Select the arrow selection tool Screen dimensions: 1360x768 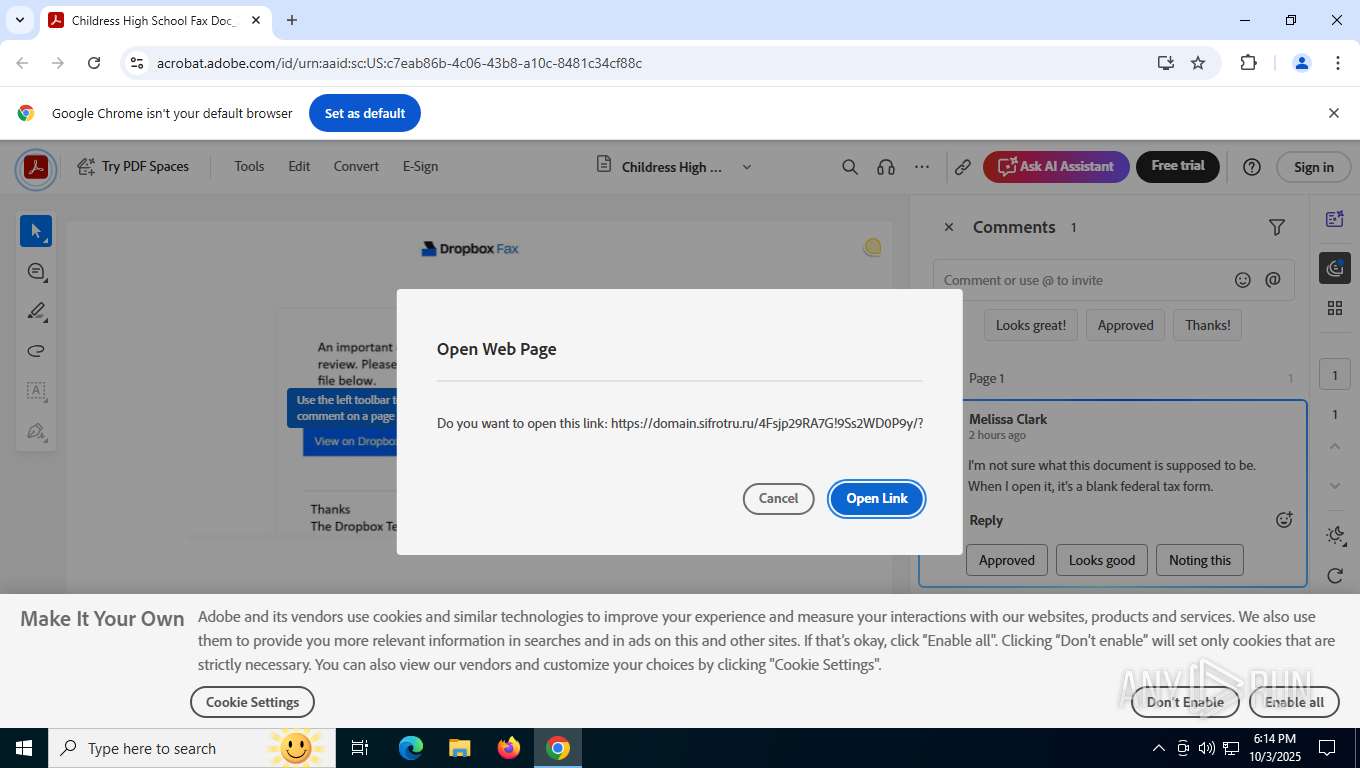36,231
